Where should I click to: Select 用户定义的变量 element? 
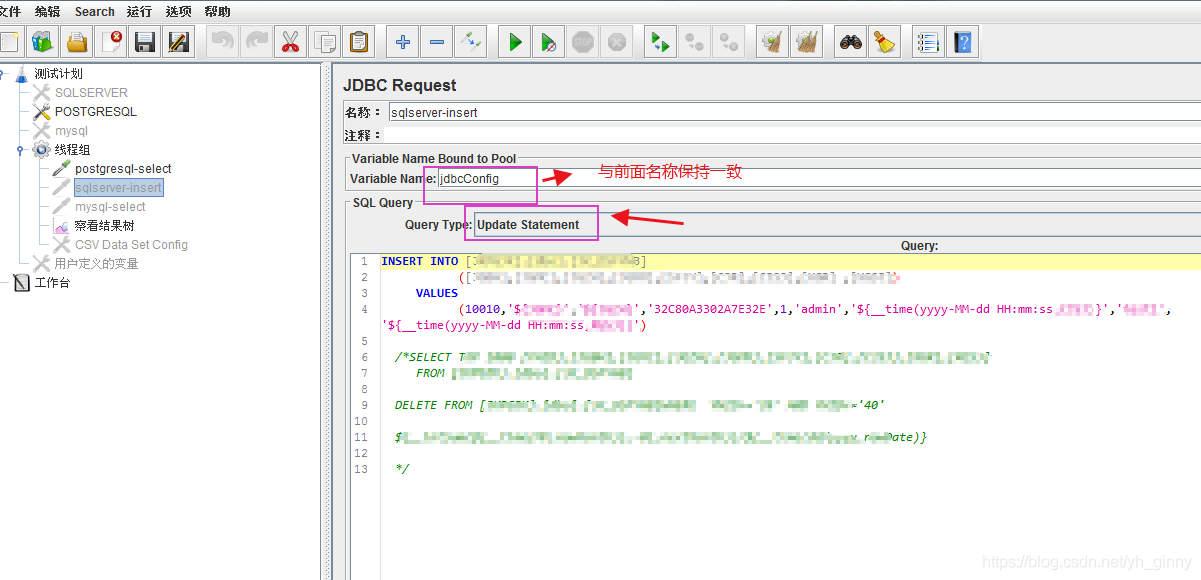tap(96, 264)
